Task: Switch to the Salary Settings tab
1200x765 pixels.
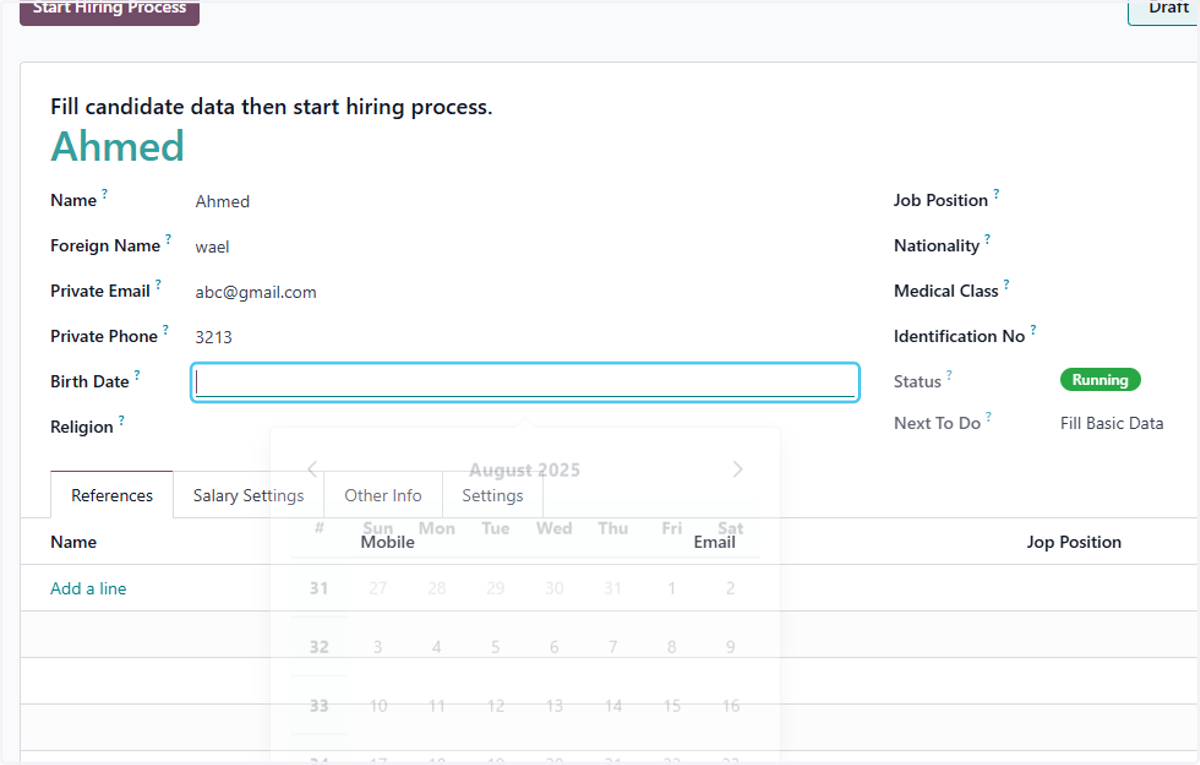Action: pos(248,495)
